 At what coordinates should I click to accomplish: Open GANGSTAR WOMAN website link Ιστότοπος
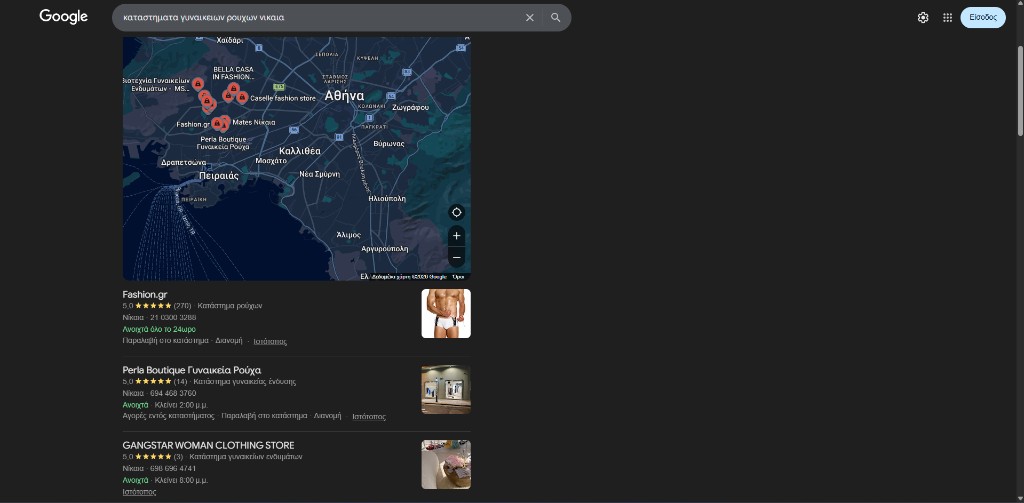tap(139, 492)
